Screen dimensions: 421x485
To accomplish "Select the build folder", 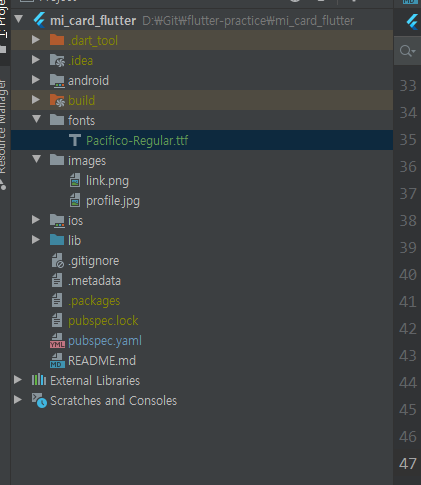I will 81,100.
